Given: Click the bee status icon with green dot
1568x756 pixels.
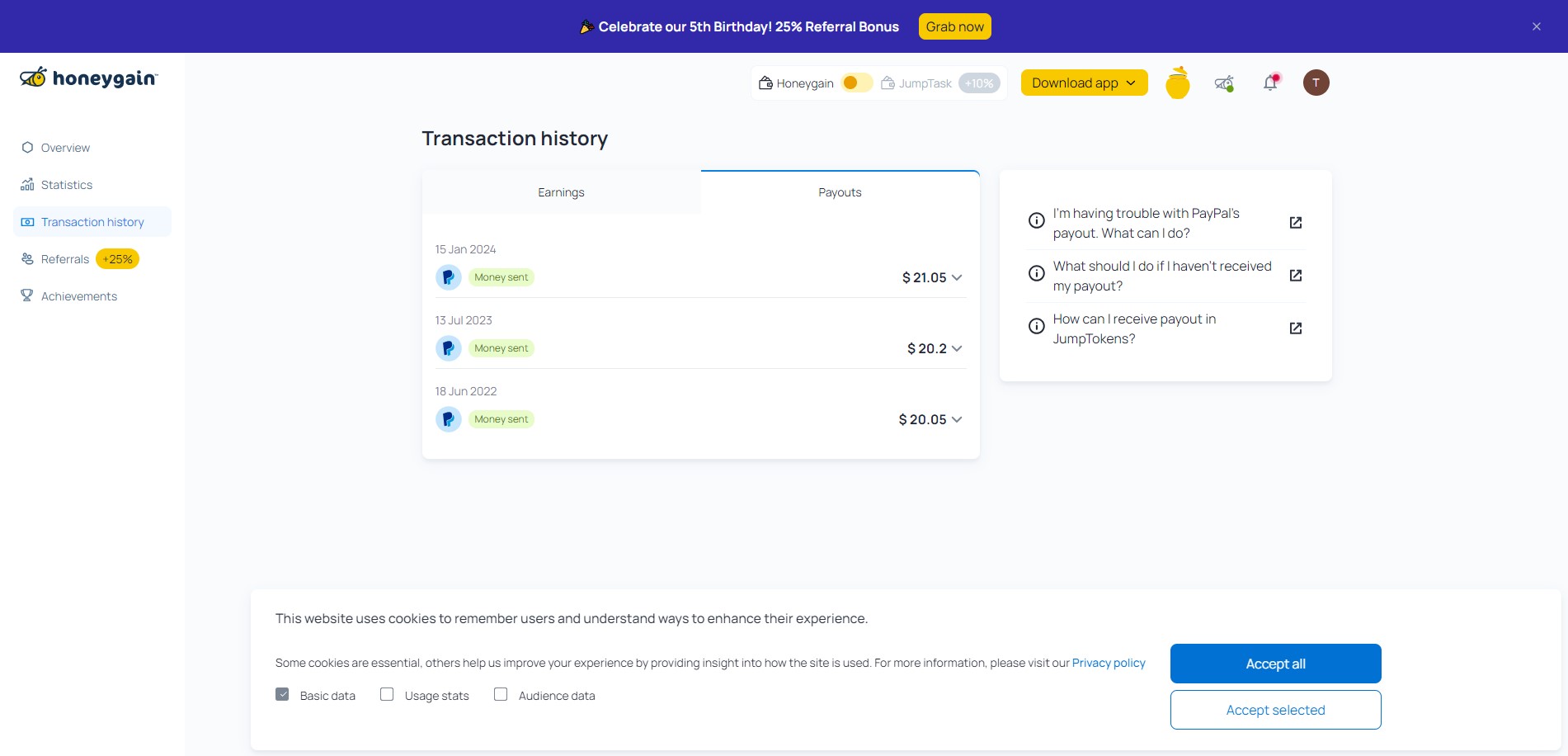Looking at the screenshot, I should tap(1224, 83).
